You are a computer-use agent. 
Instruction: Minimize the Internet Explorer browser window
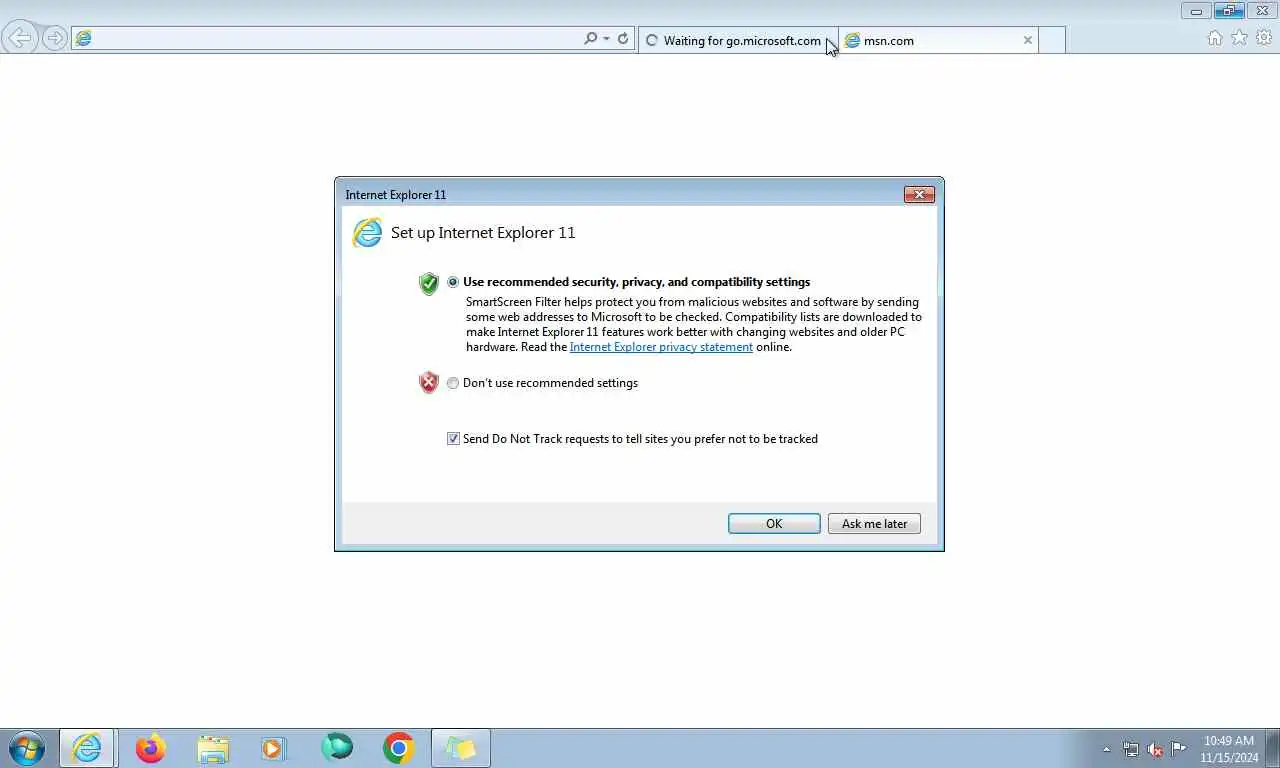[1196, 11]
